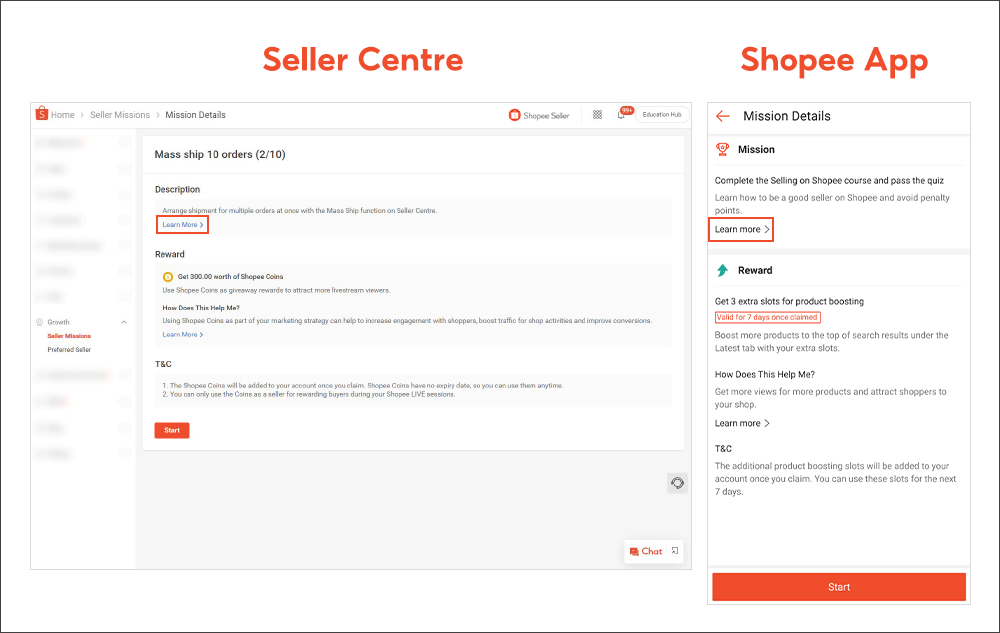Click the Start button in Seller Centre
The image size is (1000, 633).
pyautogui.click(x=171, y=429)
